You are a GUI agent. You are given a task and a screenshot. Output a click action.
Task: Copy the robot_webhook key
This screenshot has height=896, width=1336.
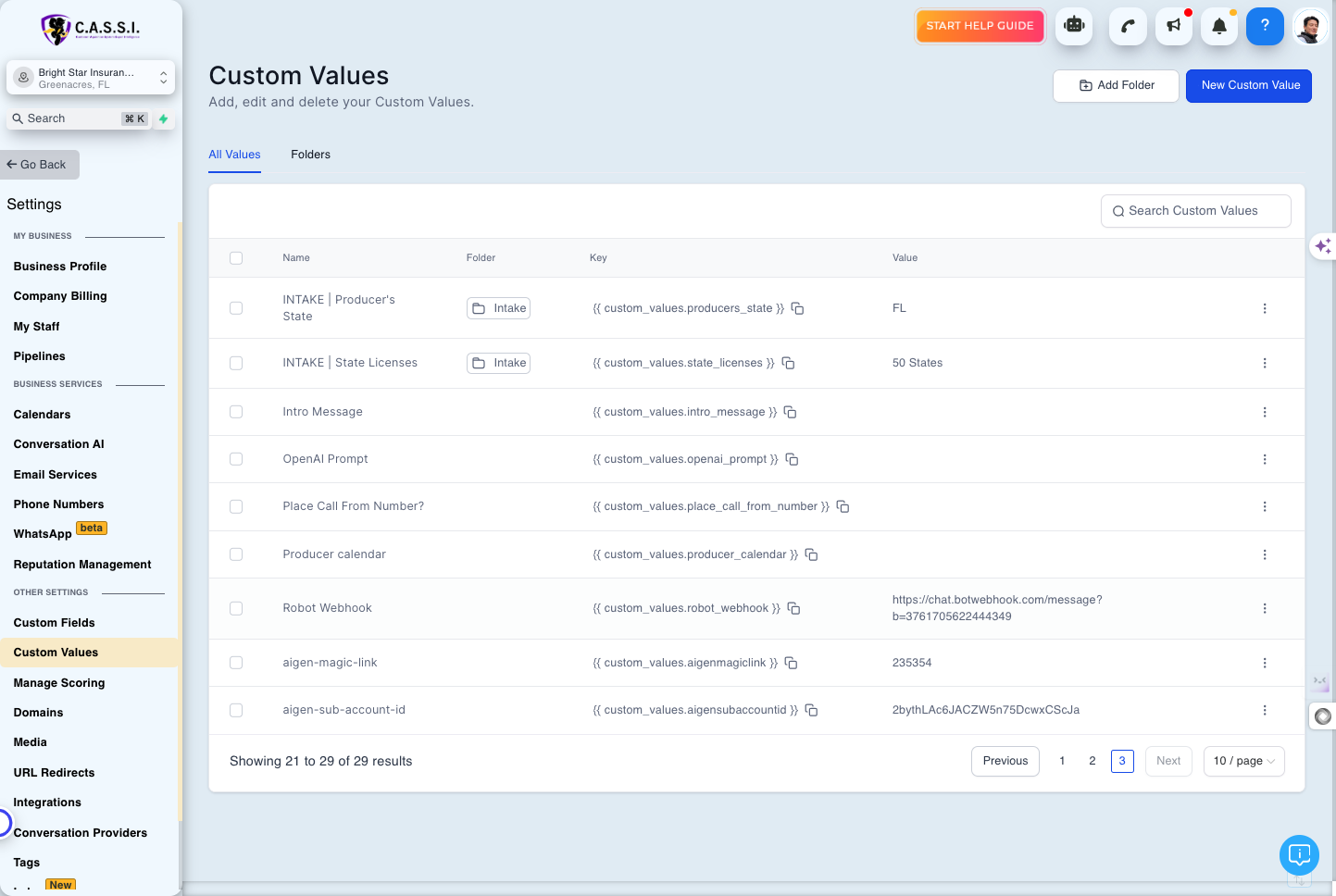coord(793,608)
